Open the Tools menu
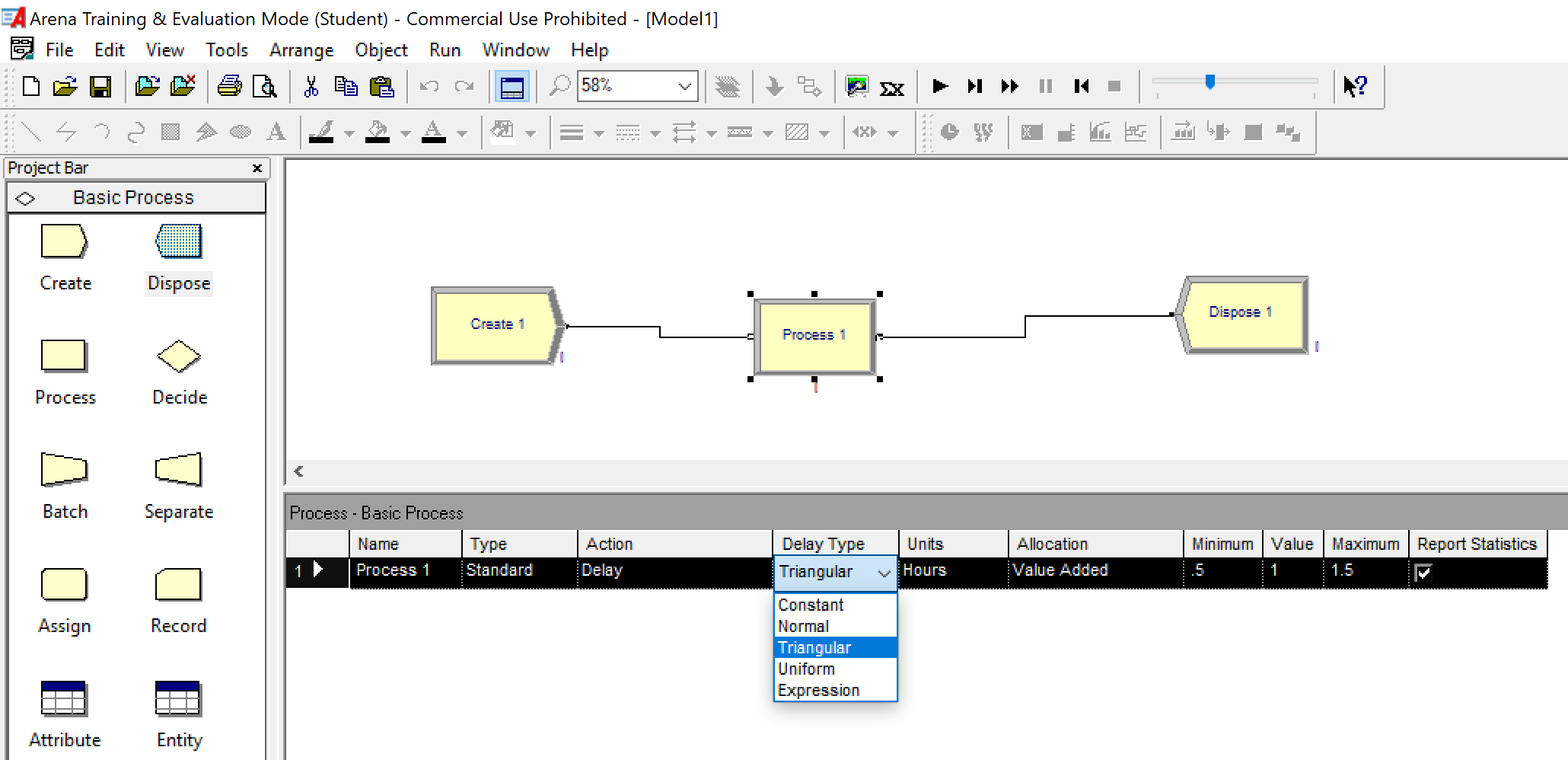 227,50
